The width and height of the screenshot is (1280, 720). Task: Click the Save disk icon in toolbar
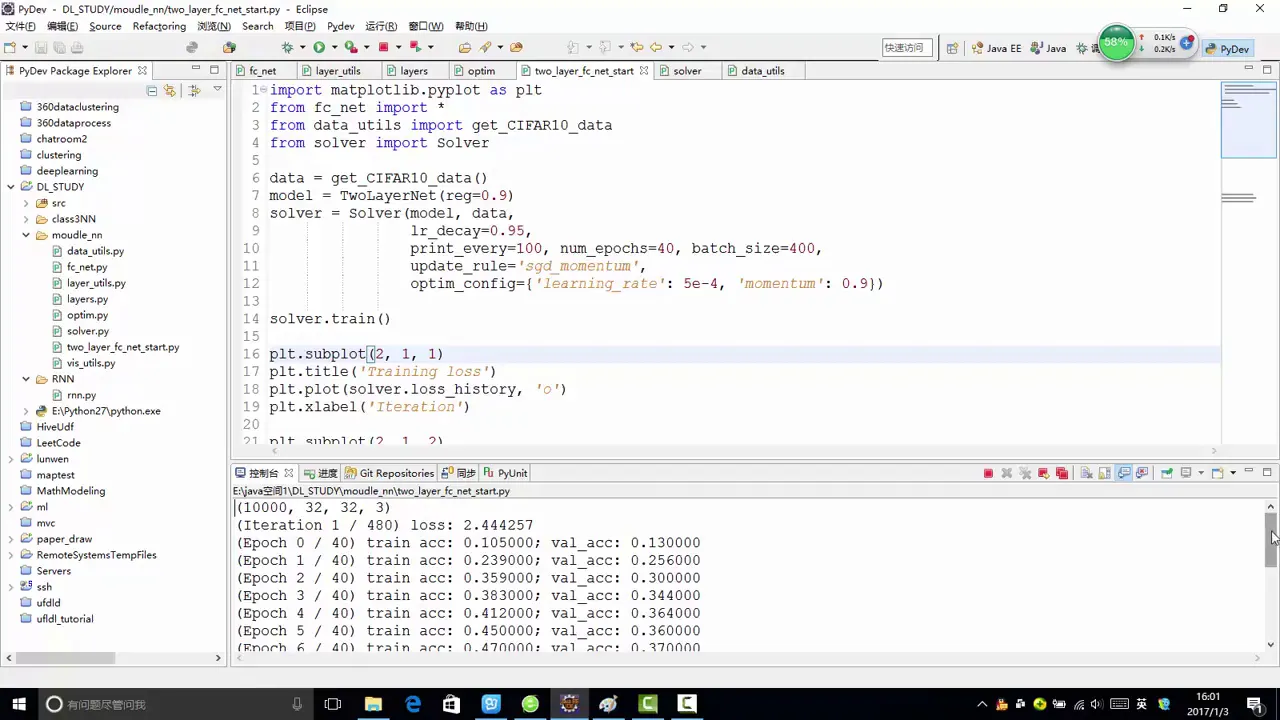41,47
